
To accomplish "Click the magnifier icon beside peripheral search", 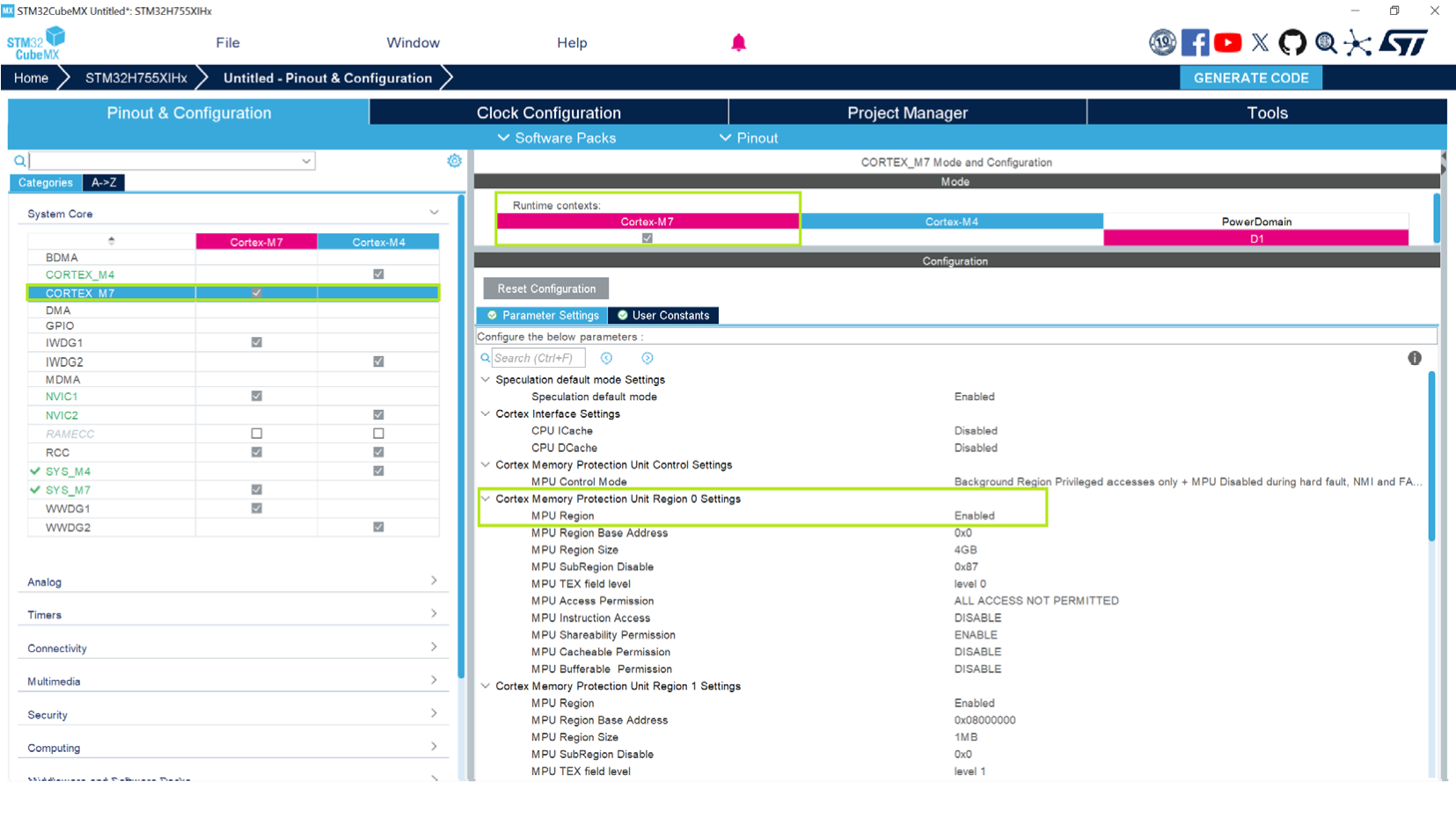I will coord(19,161).
